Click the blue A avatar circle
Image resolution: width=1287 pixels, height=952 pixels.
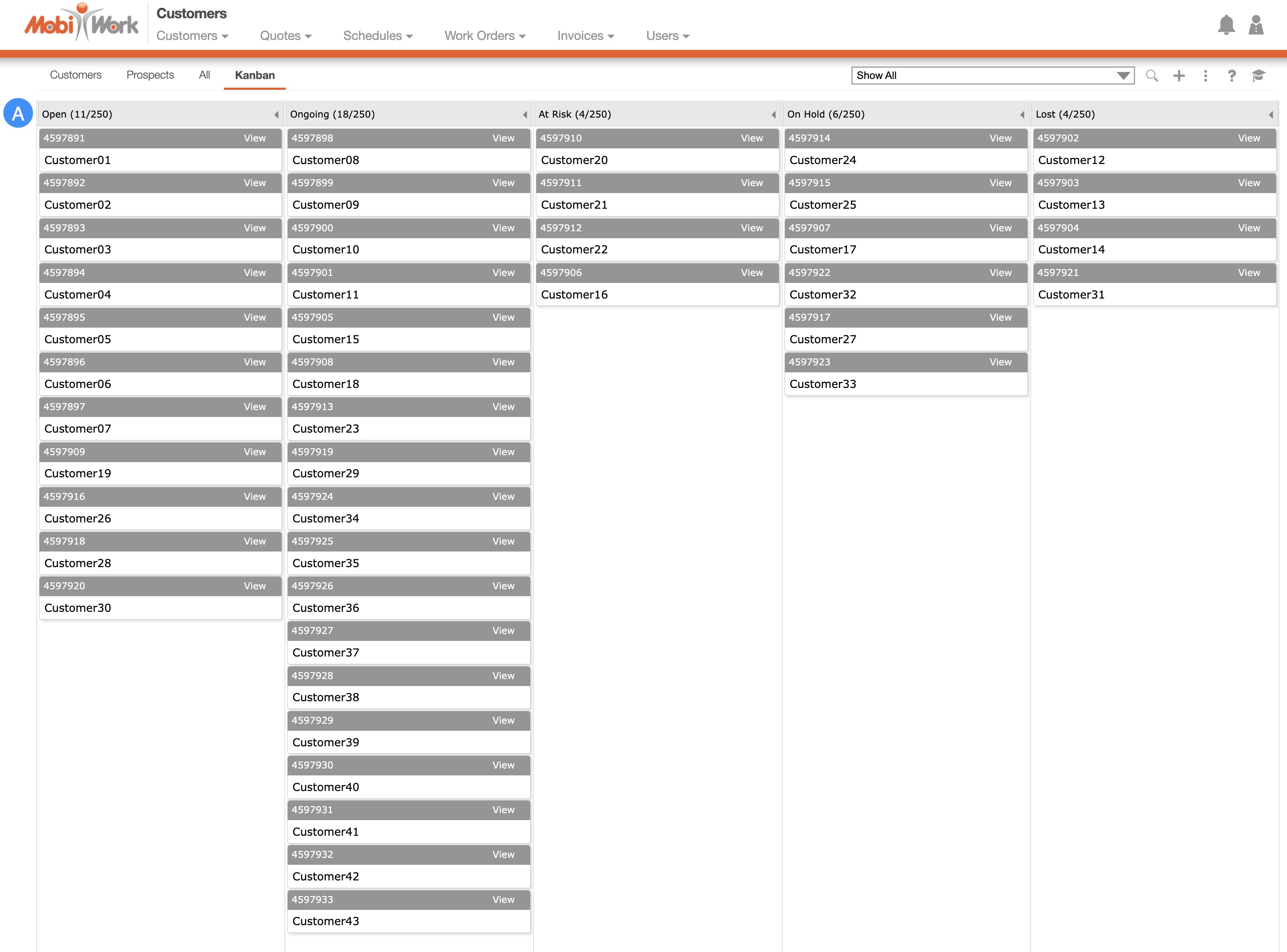18,113
